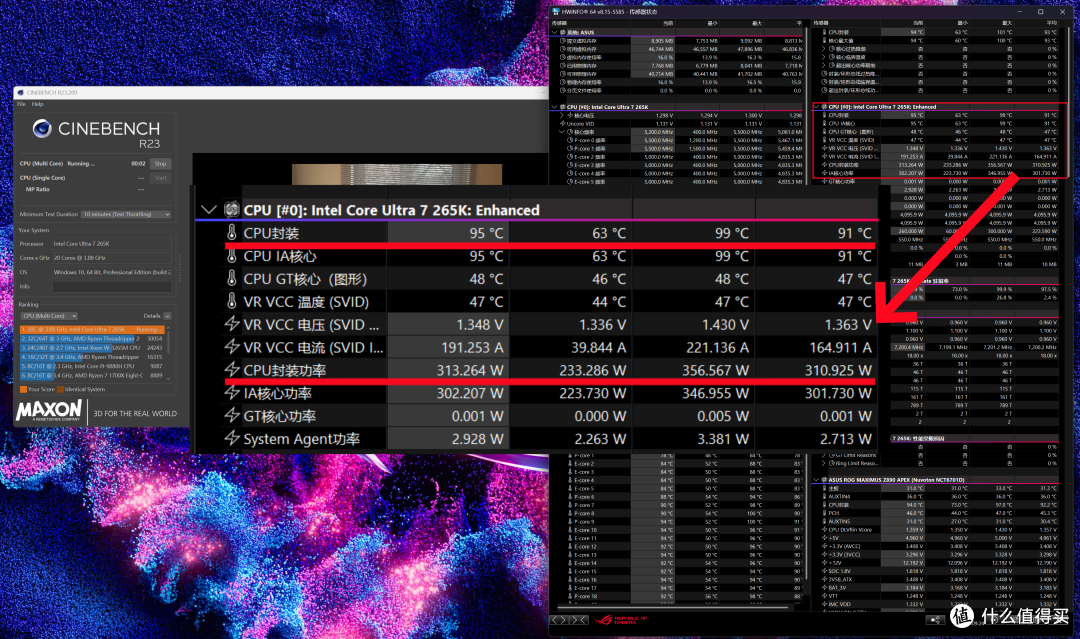Click the clock icon of P-core 1 频率 row
Image resolution: width=1080 pixels, height=639 pixels.
coord(570,149)
